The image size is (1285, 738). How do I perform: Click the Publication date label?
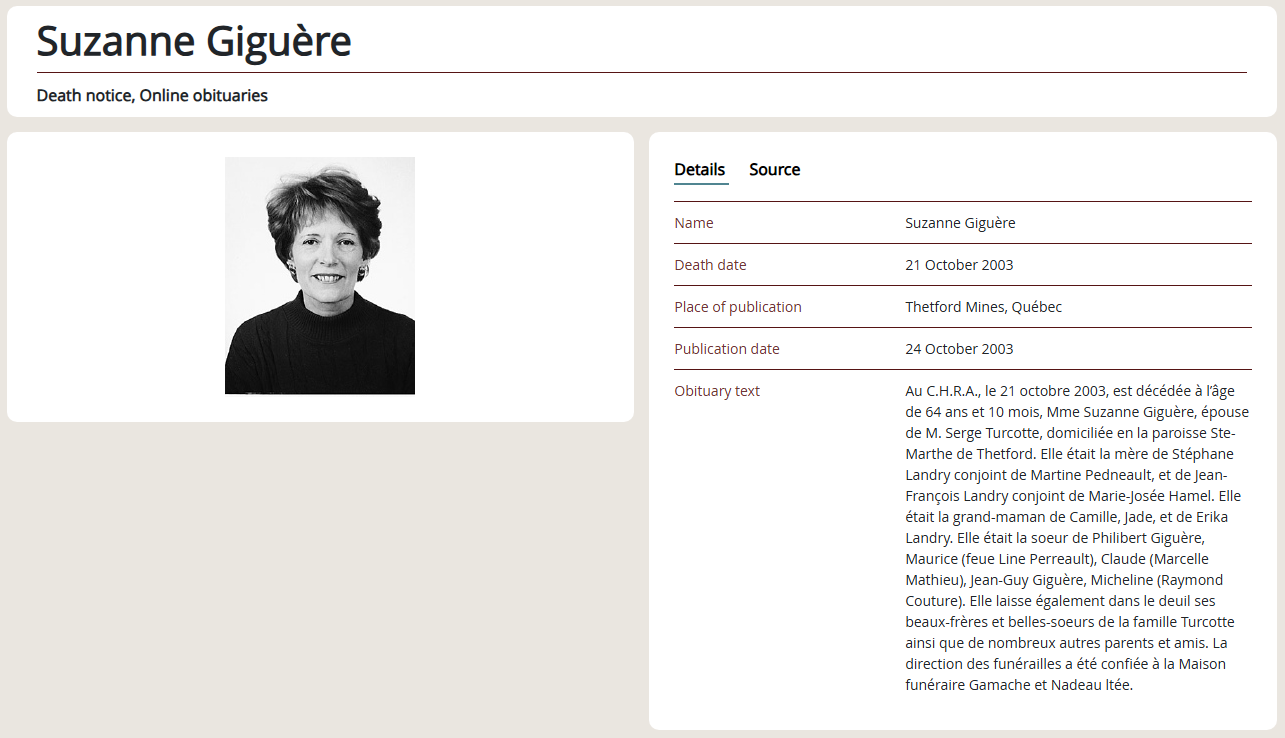(x=727, y=349)
